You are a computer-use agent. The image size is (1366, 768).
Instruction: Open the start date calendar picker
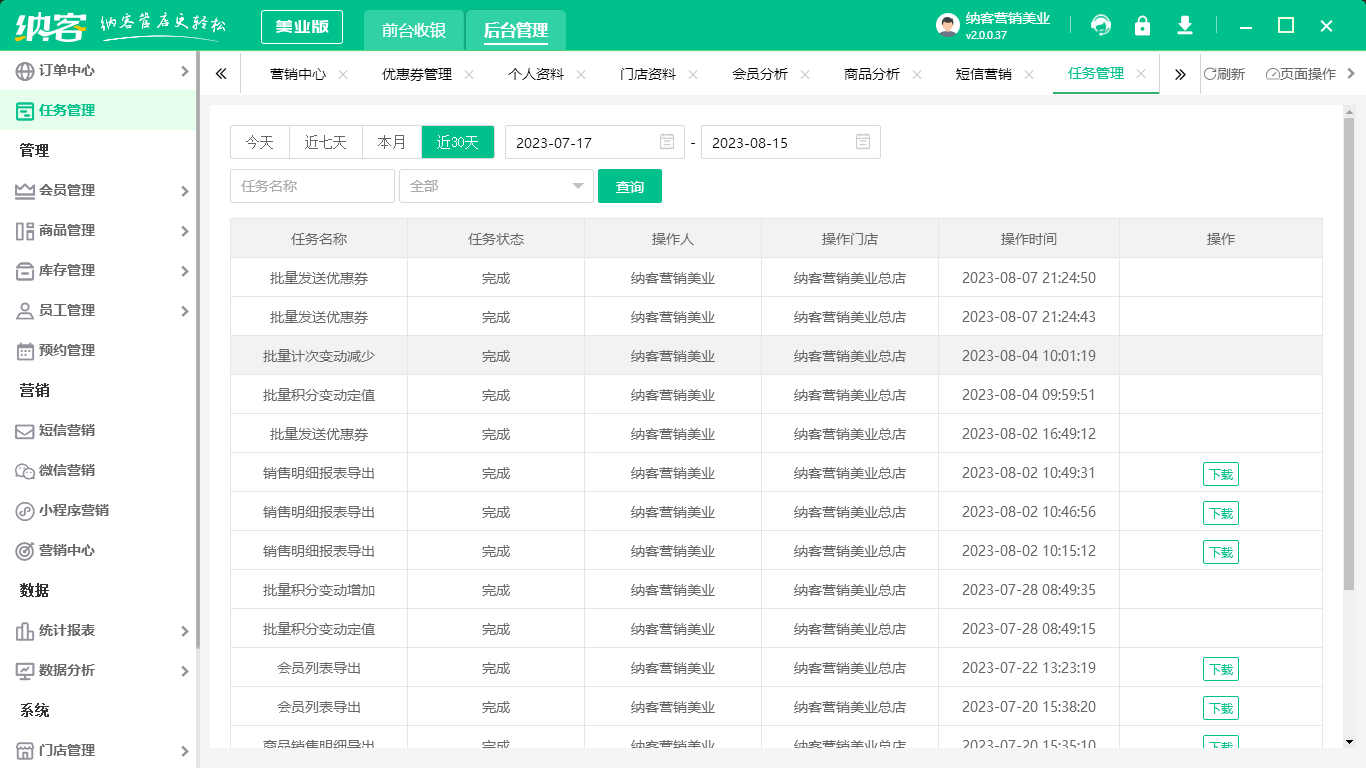pyautogui.click(x=666, y=142)
